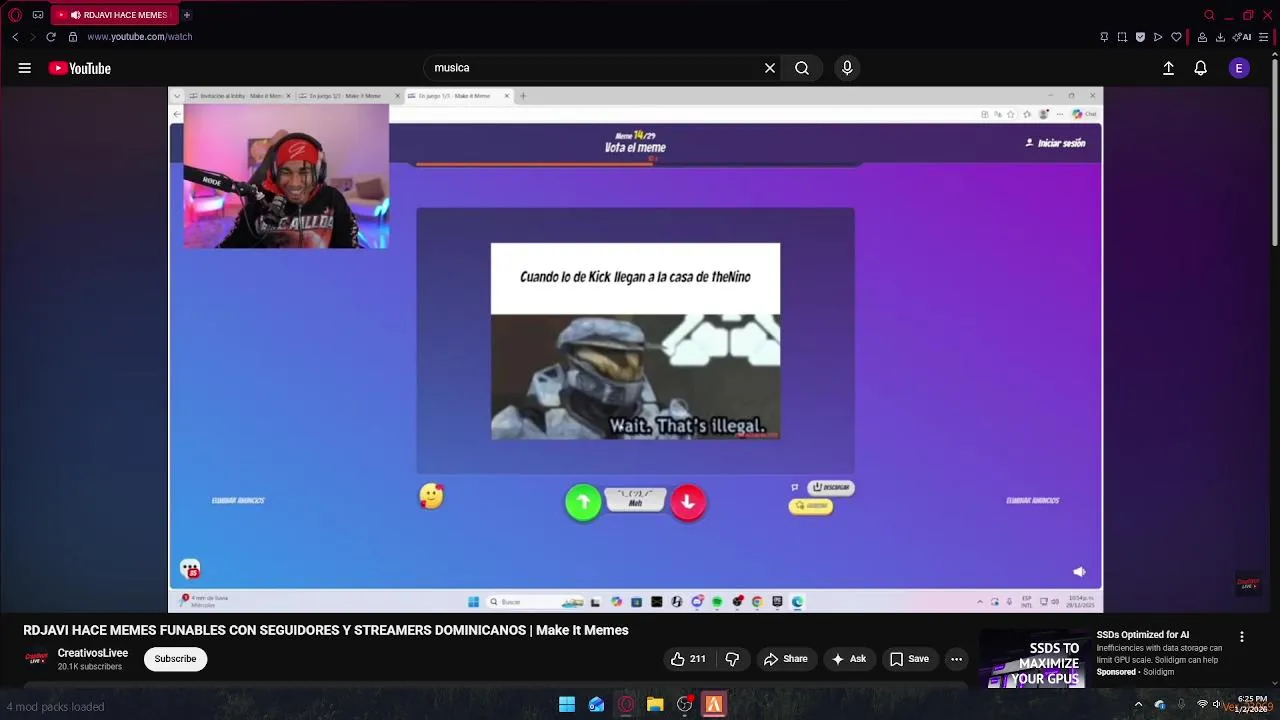Add a new browser tab
1280x720 pixels.
click(186, 15)
